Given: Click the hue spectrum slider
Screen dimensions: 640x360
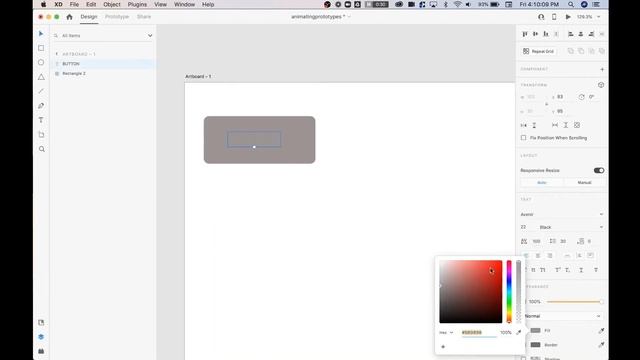Looking at the screenshot, I should click(x=509, y=292).
